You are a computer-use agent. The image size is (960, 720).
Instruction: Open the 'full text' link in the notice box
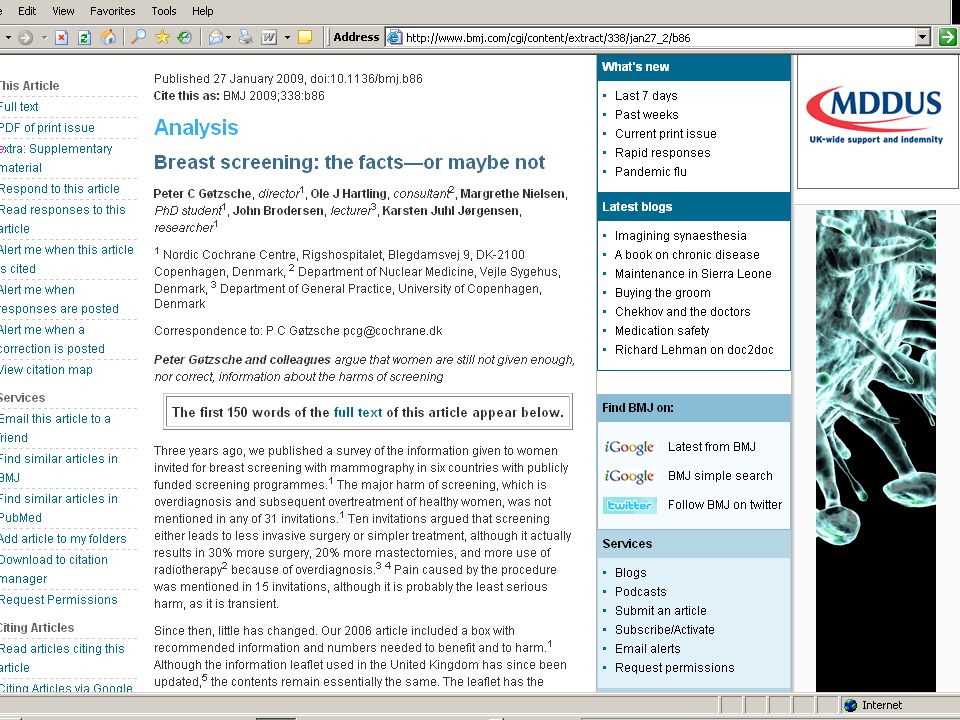pyautogui.click(x=358, y=412)
